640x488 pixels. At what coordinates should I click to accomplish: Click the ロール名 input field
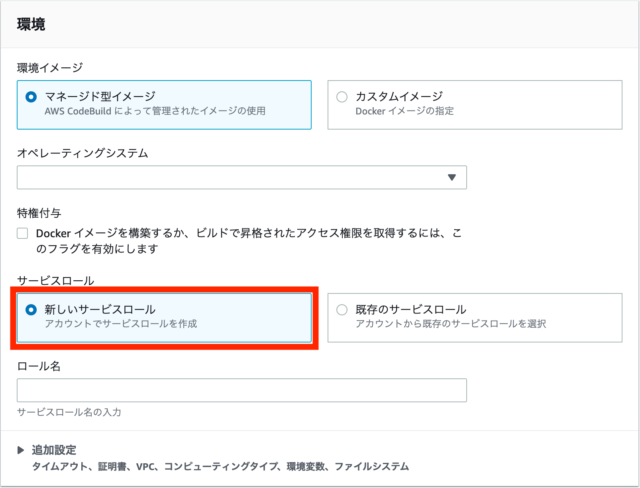click(x=242, y=390)
